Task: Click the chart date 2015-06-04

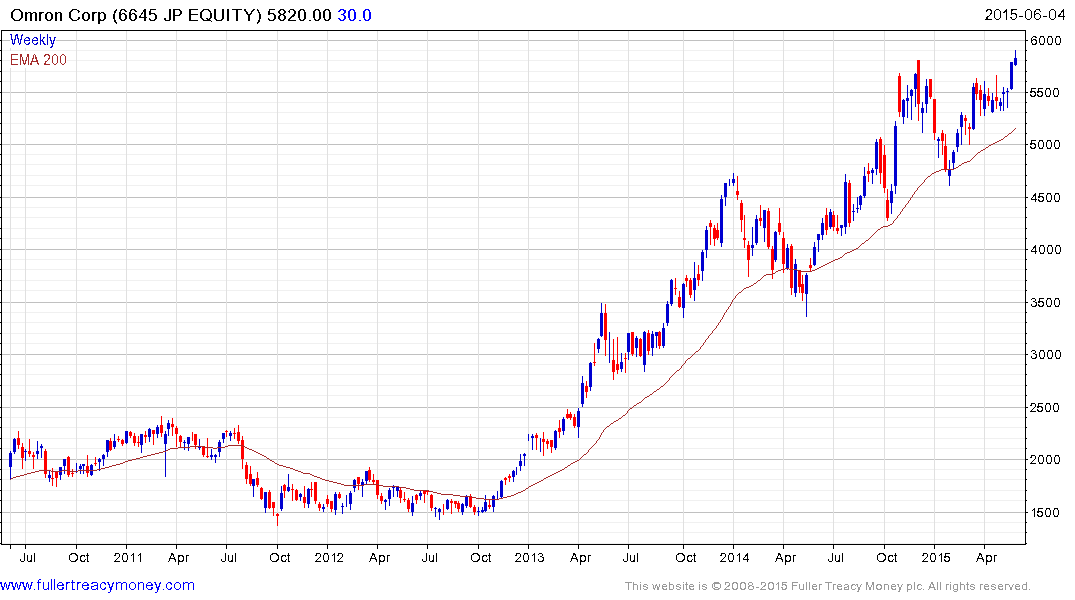Action: pos(1025,15)
